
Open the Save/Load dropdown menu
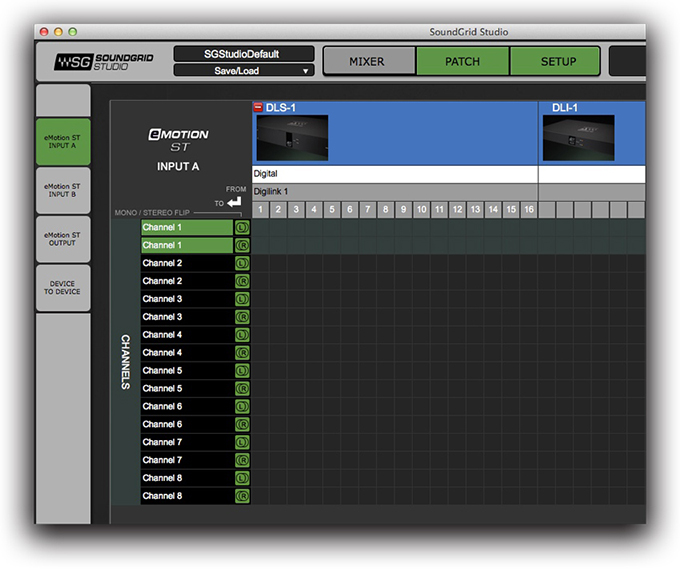pyautogui.click(x=244, y=70)
